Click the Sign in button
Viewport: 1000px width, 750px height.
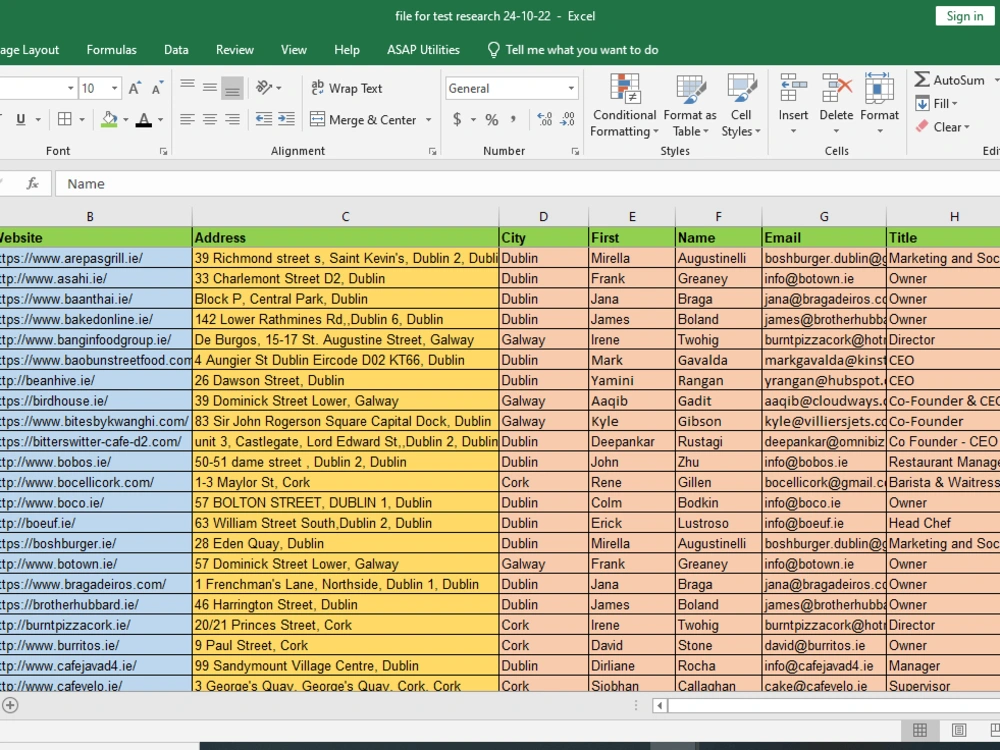(963, 15)
